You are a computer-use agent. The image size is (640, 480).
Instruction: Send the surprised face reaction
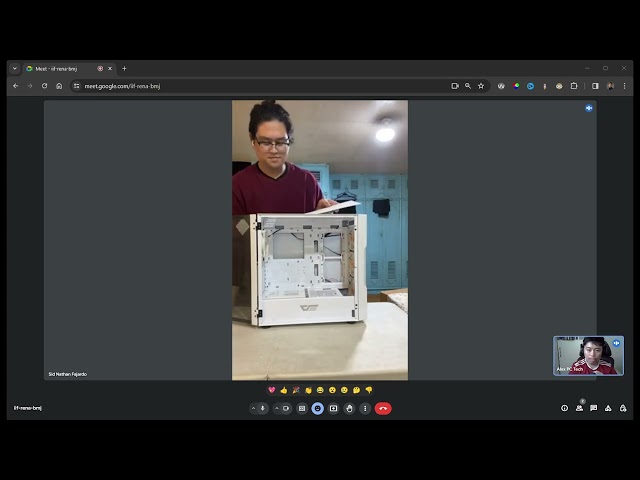click(x=332, y=390)
